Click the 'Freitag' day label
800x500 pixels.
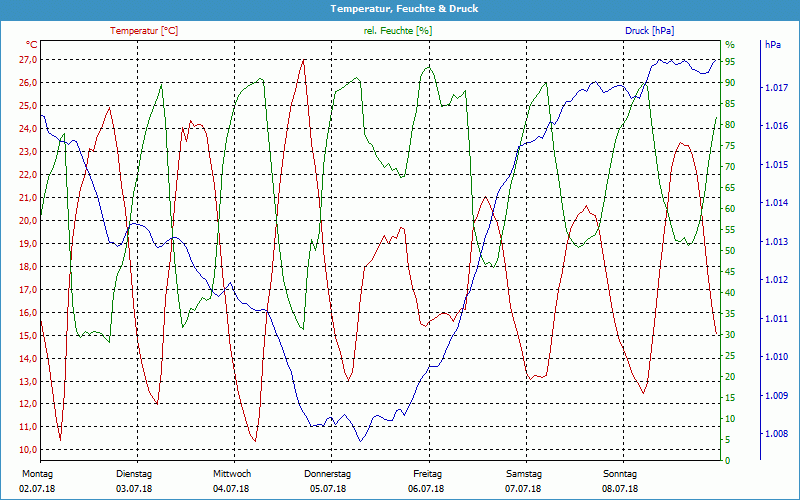click(x=428, y=474)
